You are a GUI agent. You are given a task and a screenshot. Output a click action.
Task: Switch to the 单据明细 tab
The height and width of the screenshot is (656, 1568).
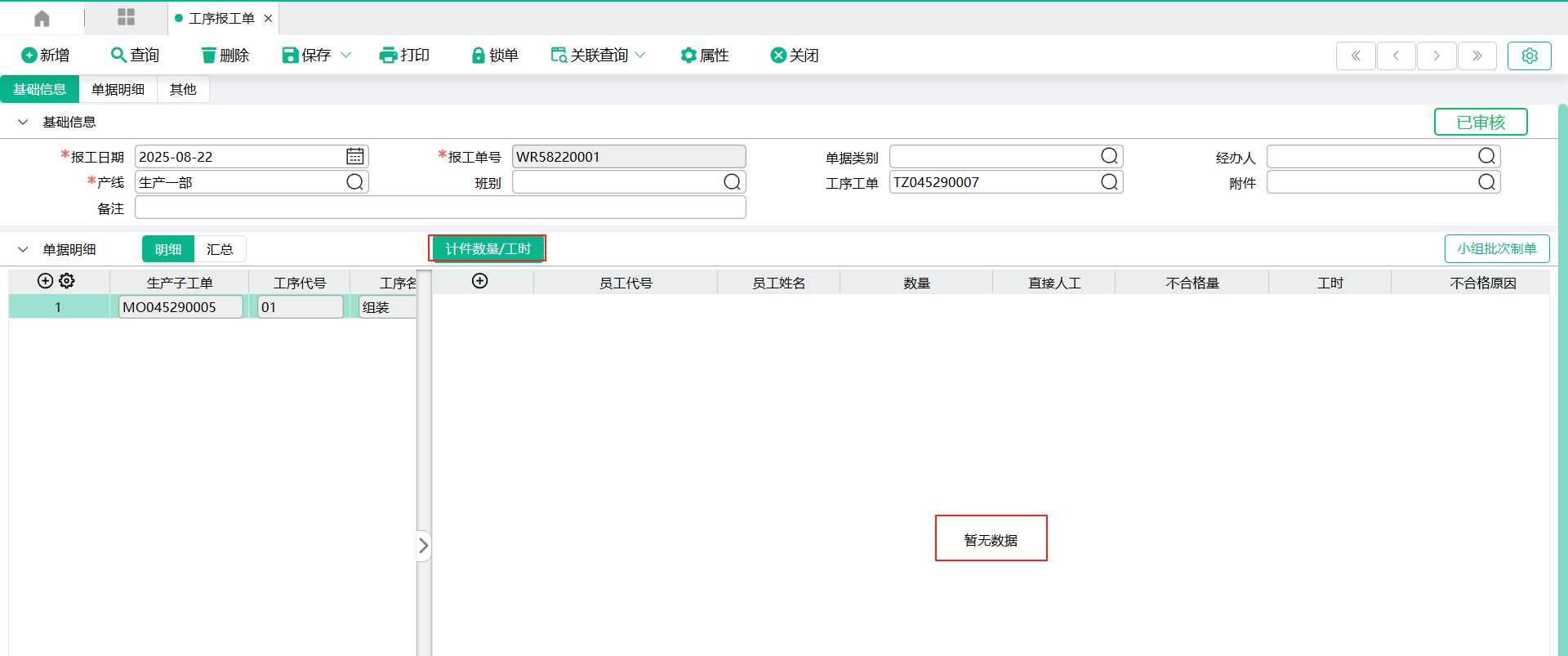tap(118, 89)
